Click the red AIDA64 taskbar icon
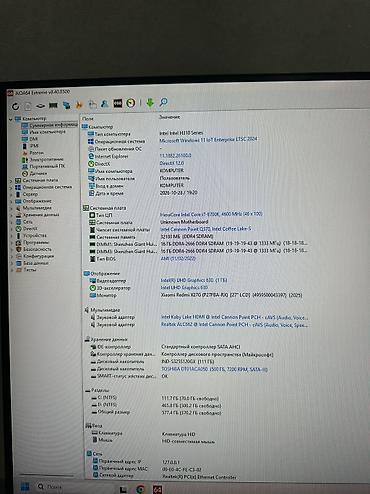 157,489
